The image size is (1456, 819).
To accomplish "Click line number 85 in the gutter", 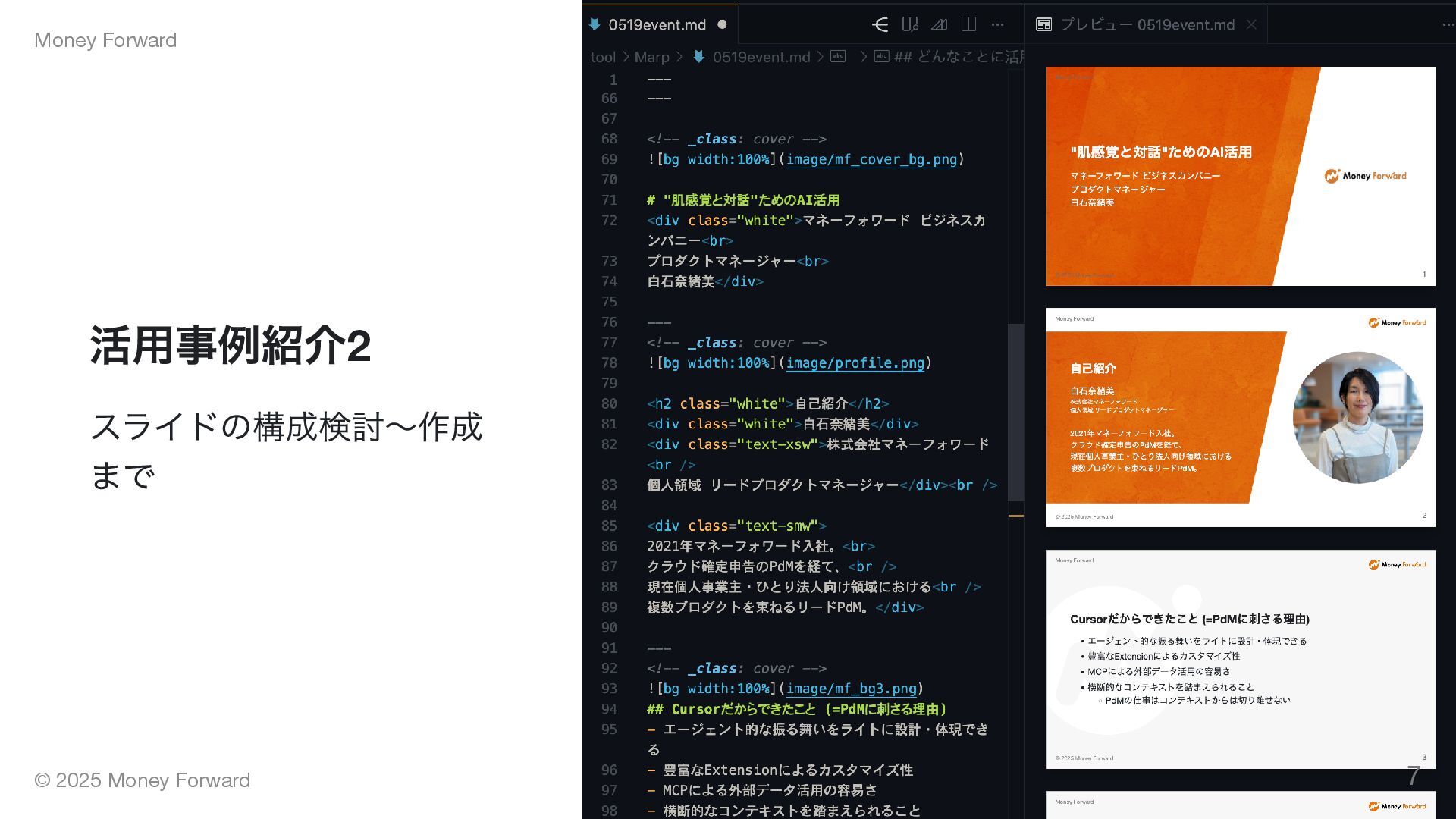I will 609,526.
